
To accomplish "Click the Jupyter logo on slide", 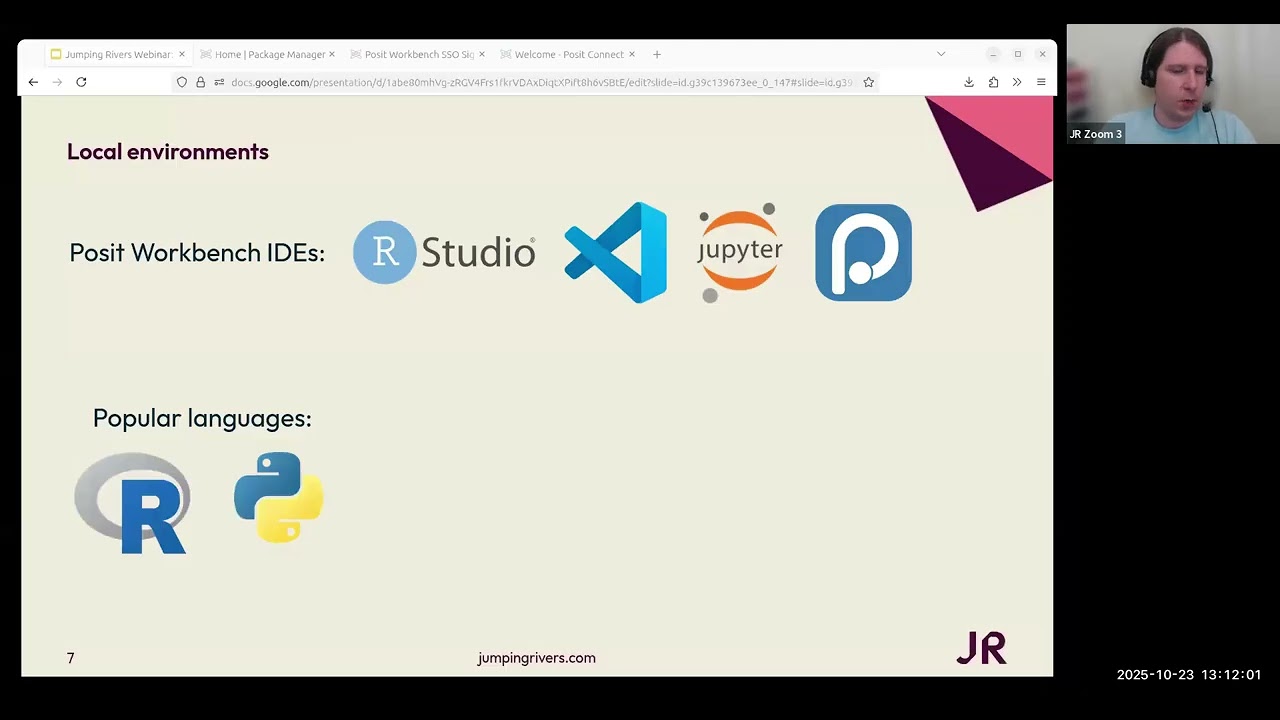I will 740,252.
